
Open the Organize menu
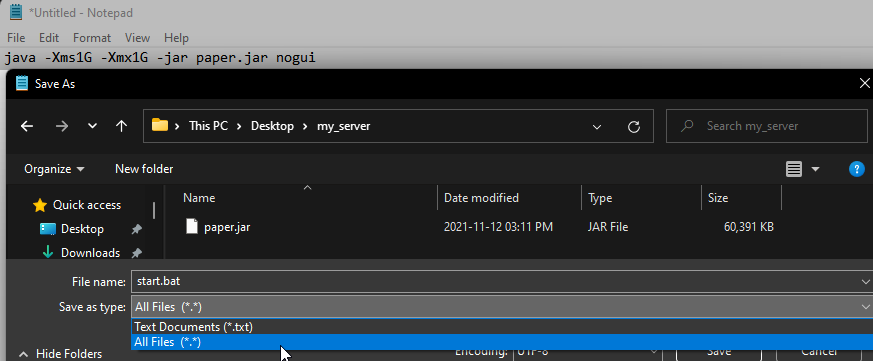(x=54, y=169)
